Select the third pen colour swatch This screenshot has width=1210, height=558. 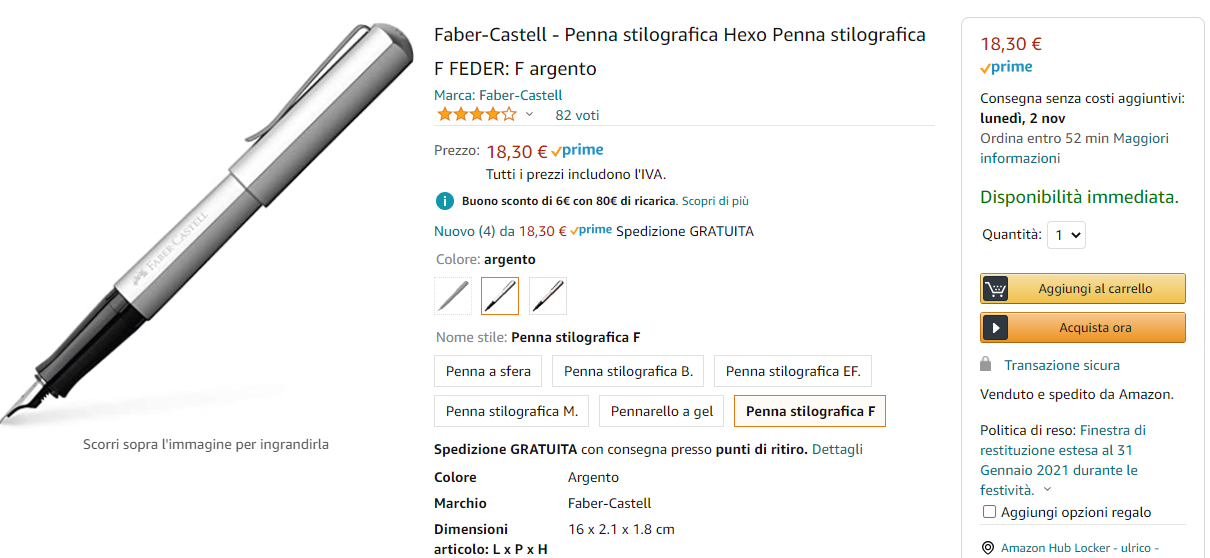(x=548, y=296)
